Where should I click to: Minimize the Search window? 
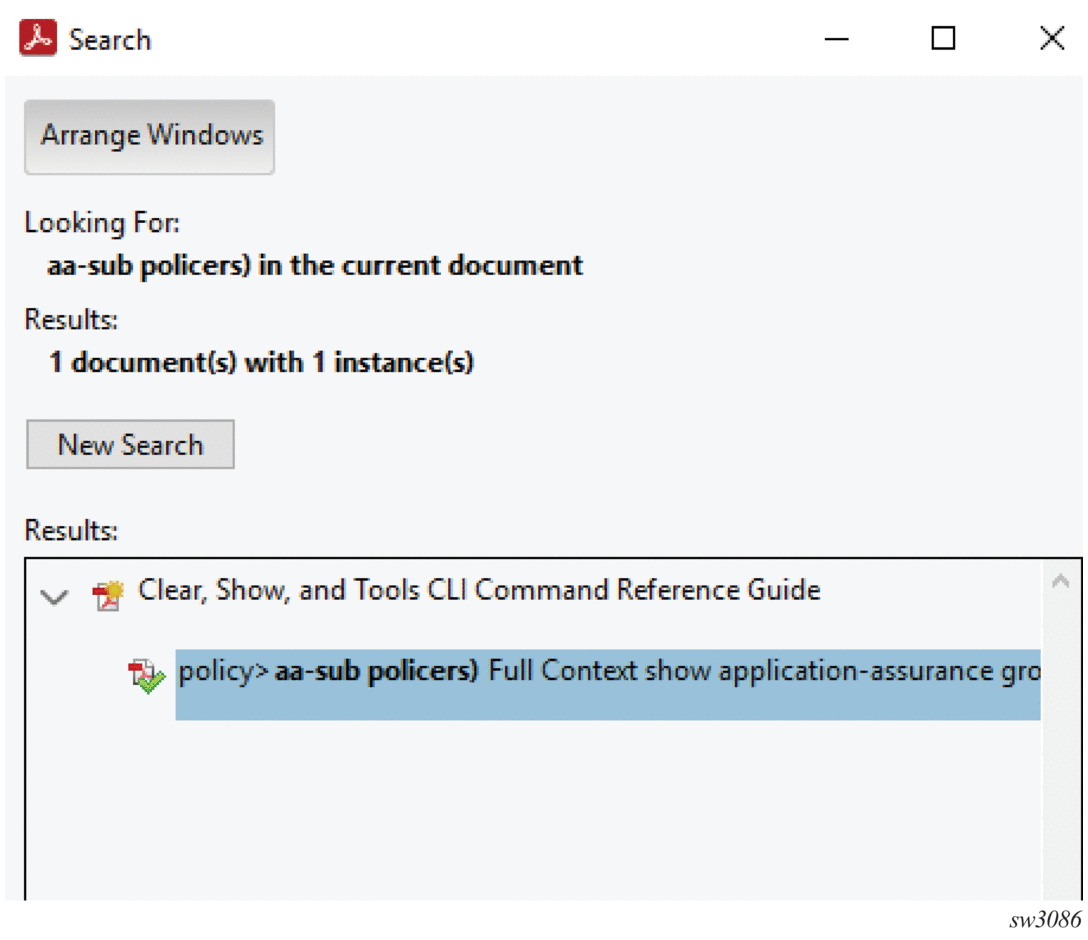coord(837,39)
